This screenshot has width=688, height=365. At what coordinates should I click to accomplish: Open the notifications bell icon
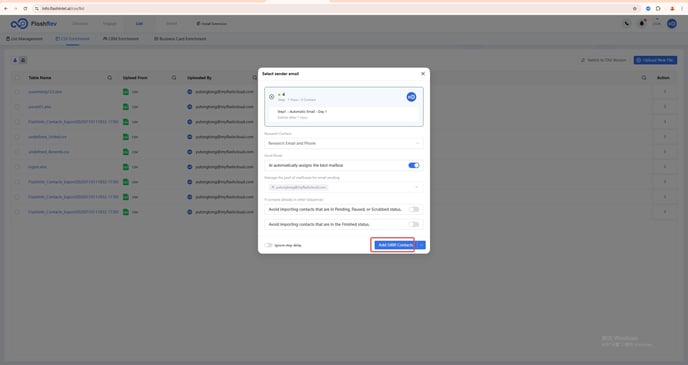pos(641,24)
